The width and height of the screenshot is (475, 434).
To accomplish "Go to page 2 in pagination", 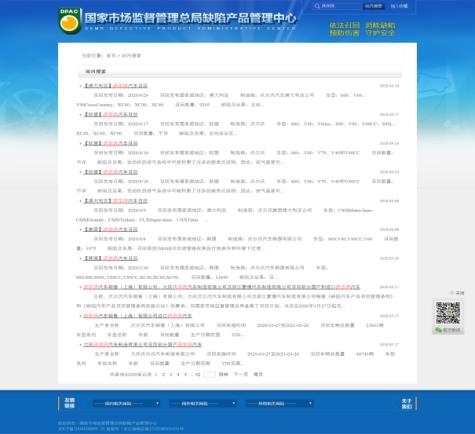I will (x=163, y=374).
